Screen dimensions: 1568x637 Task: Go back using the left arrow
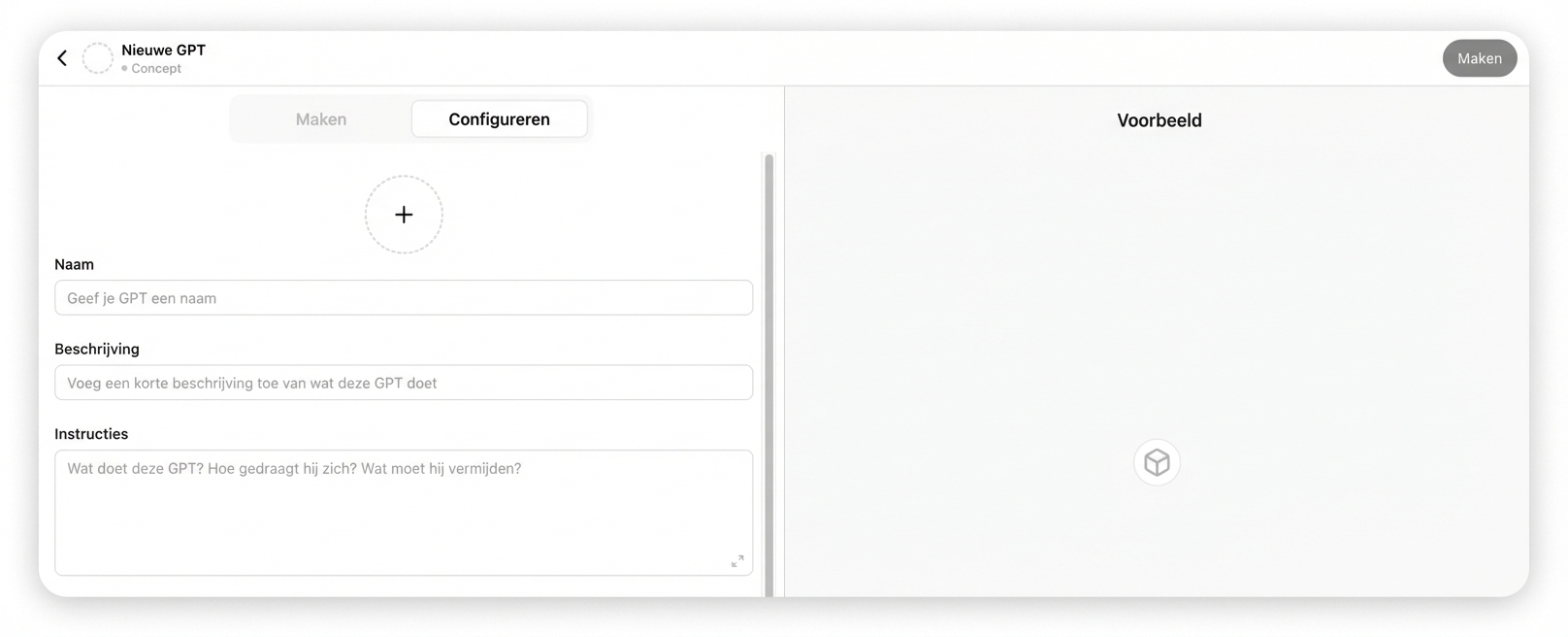click(x=62, y=58)
